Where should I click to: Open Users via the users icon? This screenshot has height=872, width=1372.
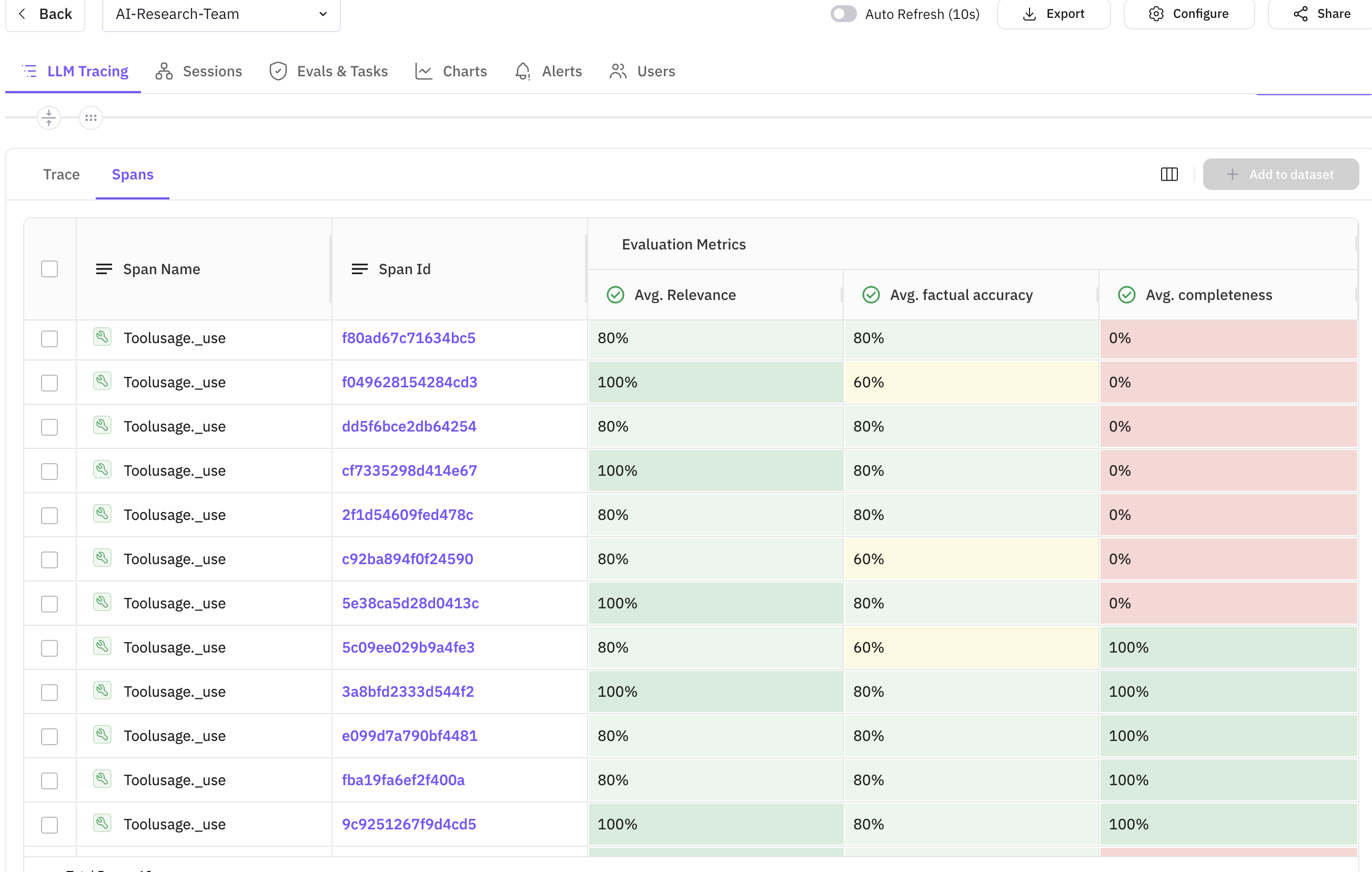[617, 71]
